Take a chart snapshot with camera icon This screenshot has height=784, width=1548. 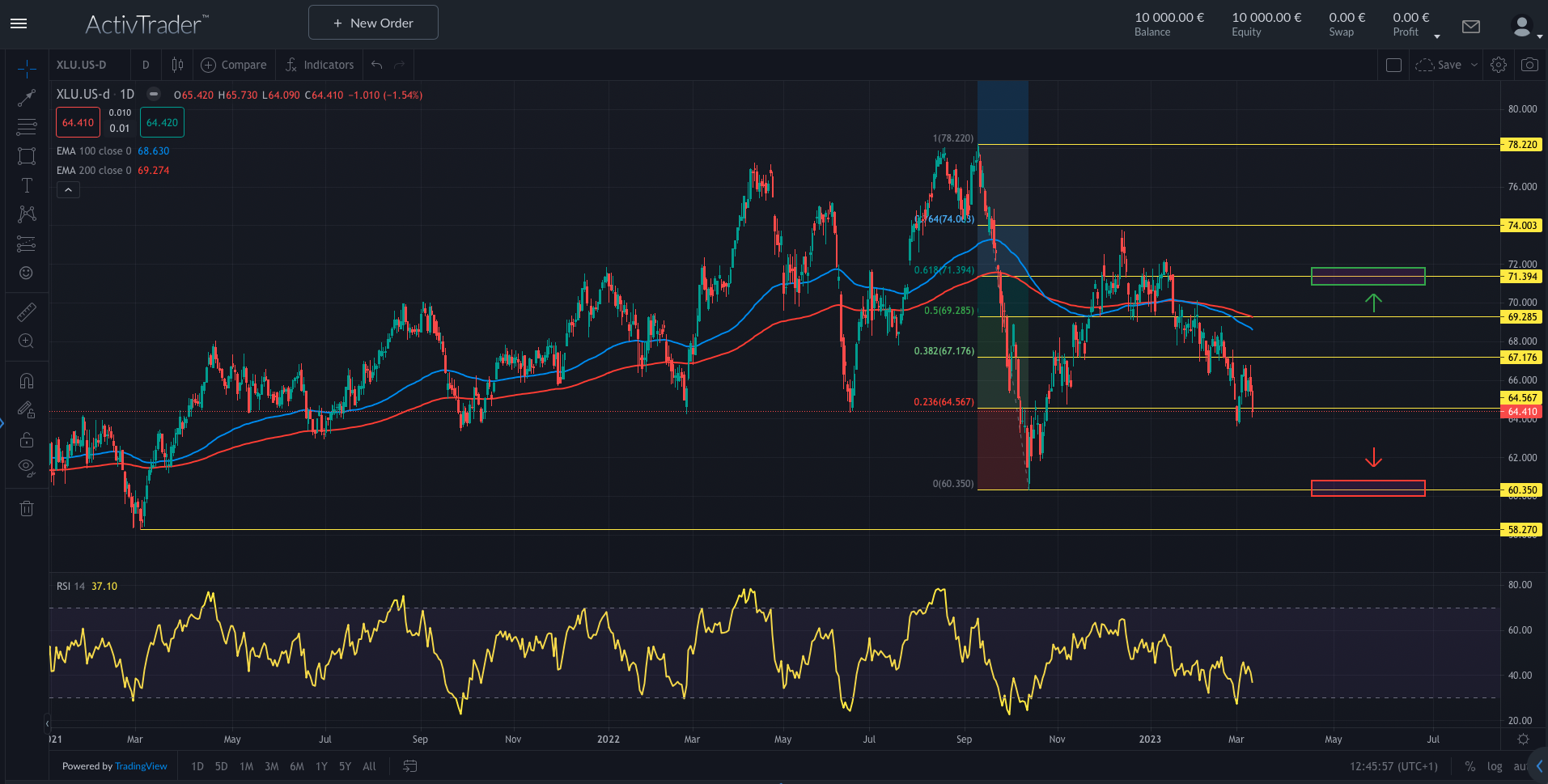1529,65
